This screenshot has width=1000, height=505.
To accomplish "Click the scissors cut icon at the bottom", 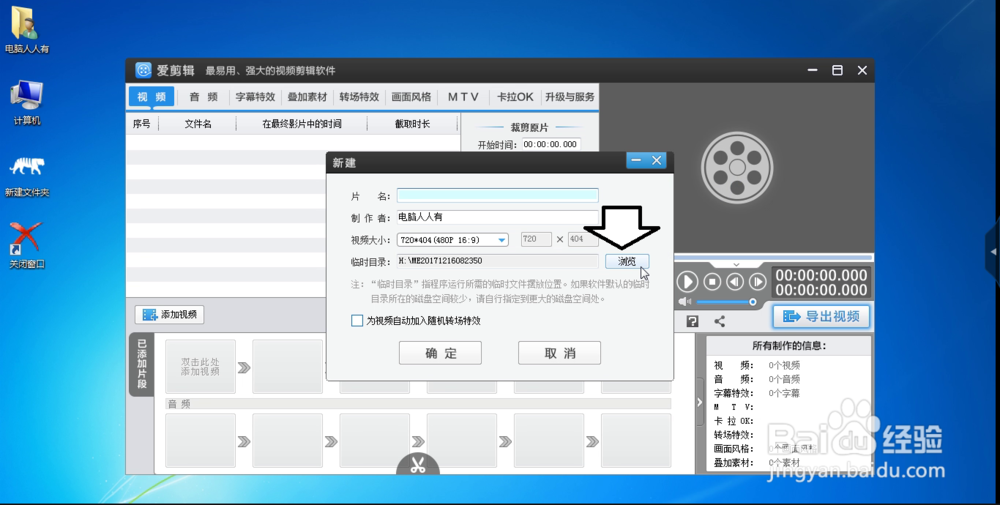I will (x=418, y=465).
